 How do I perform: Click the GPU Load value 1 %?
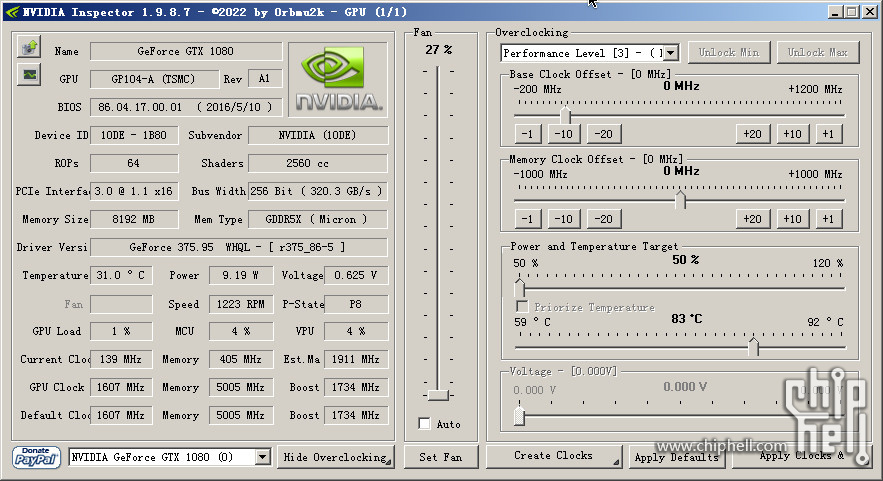tap(121, 331)
